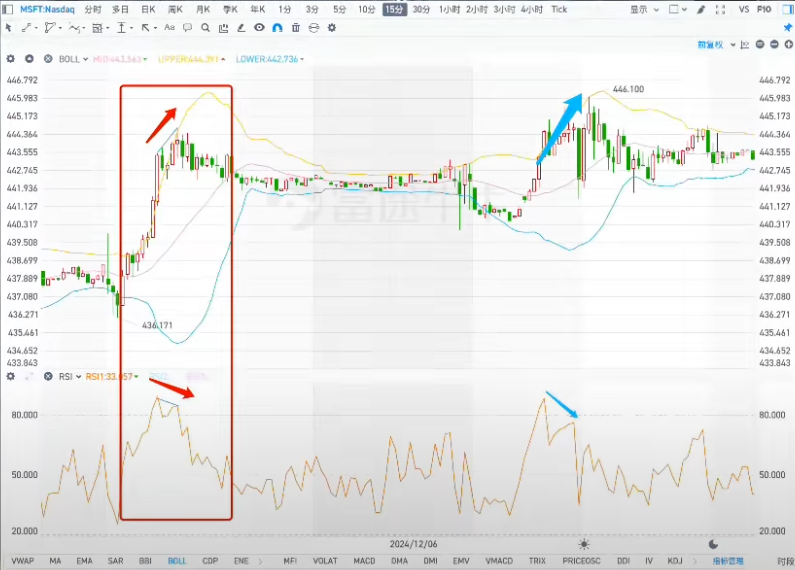Click the VS compare button
The height and width of the screenshot is (570, 795).
tap(744, 9)
